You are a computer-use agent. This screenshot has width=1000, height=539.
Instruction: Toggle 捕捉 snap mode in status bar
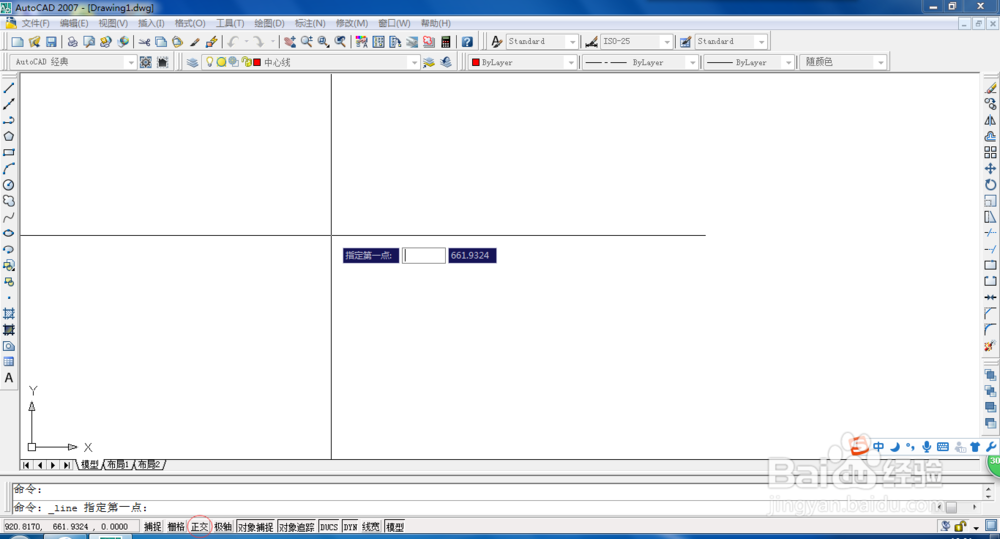click(152, 527)
